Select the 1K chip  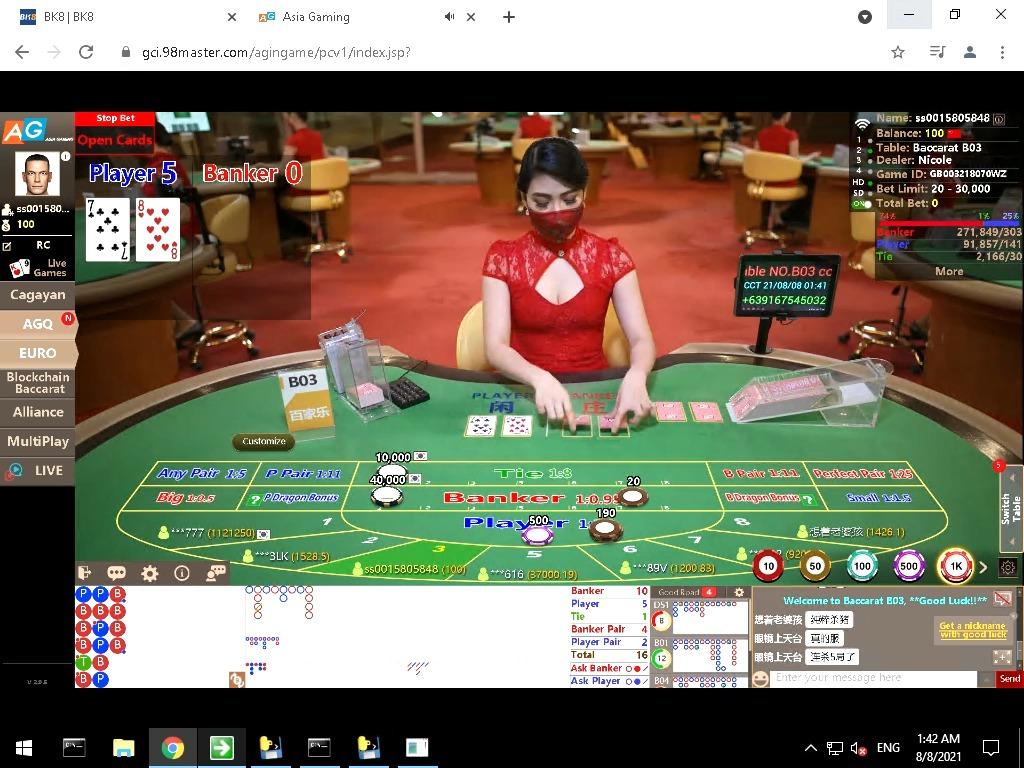click(955, 566)
